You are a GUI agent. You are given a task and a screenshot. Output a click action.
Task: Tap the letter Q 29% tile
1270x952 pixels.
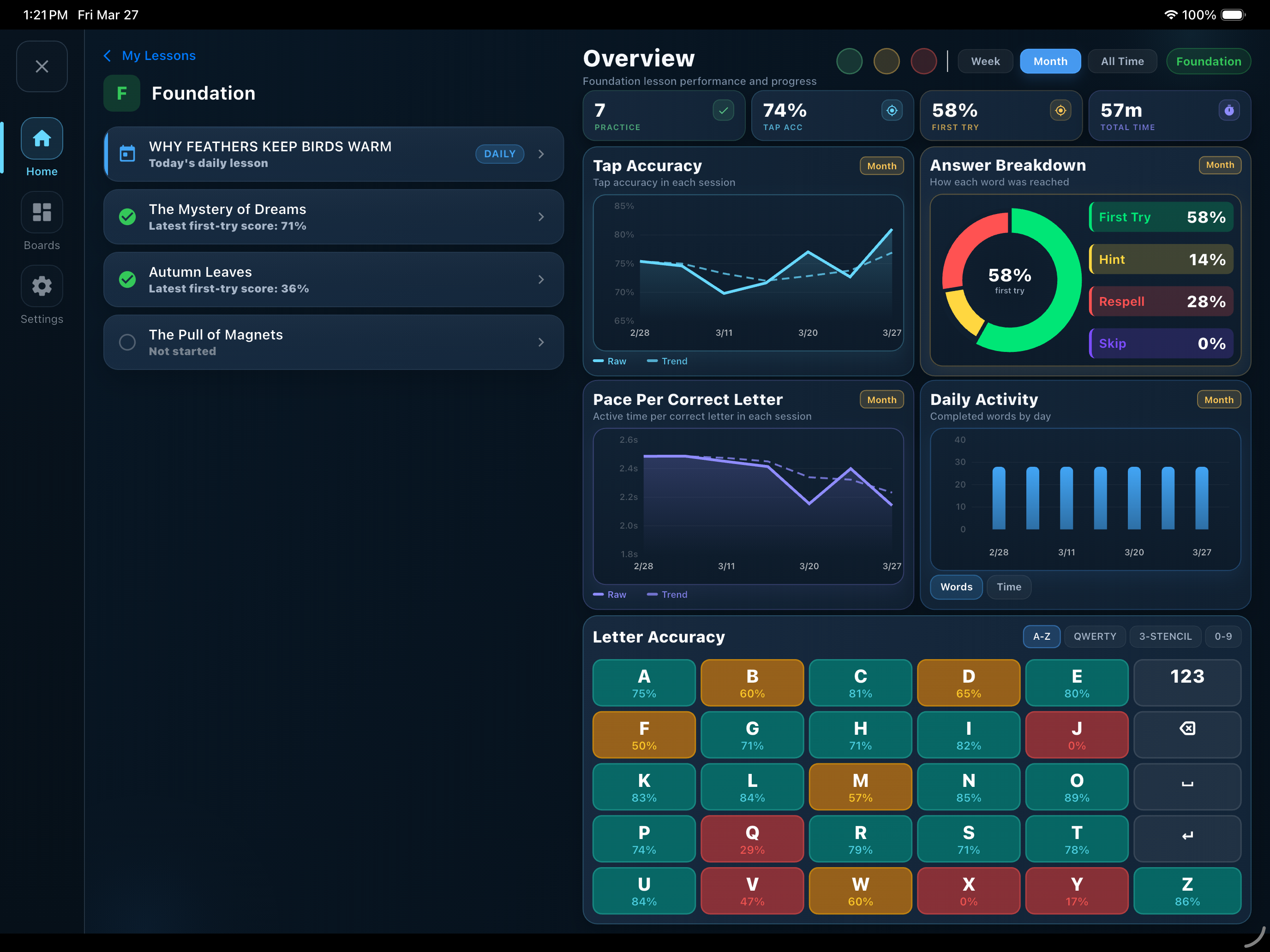(752, 839)
